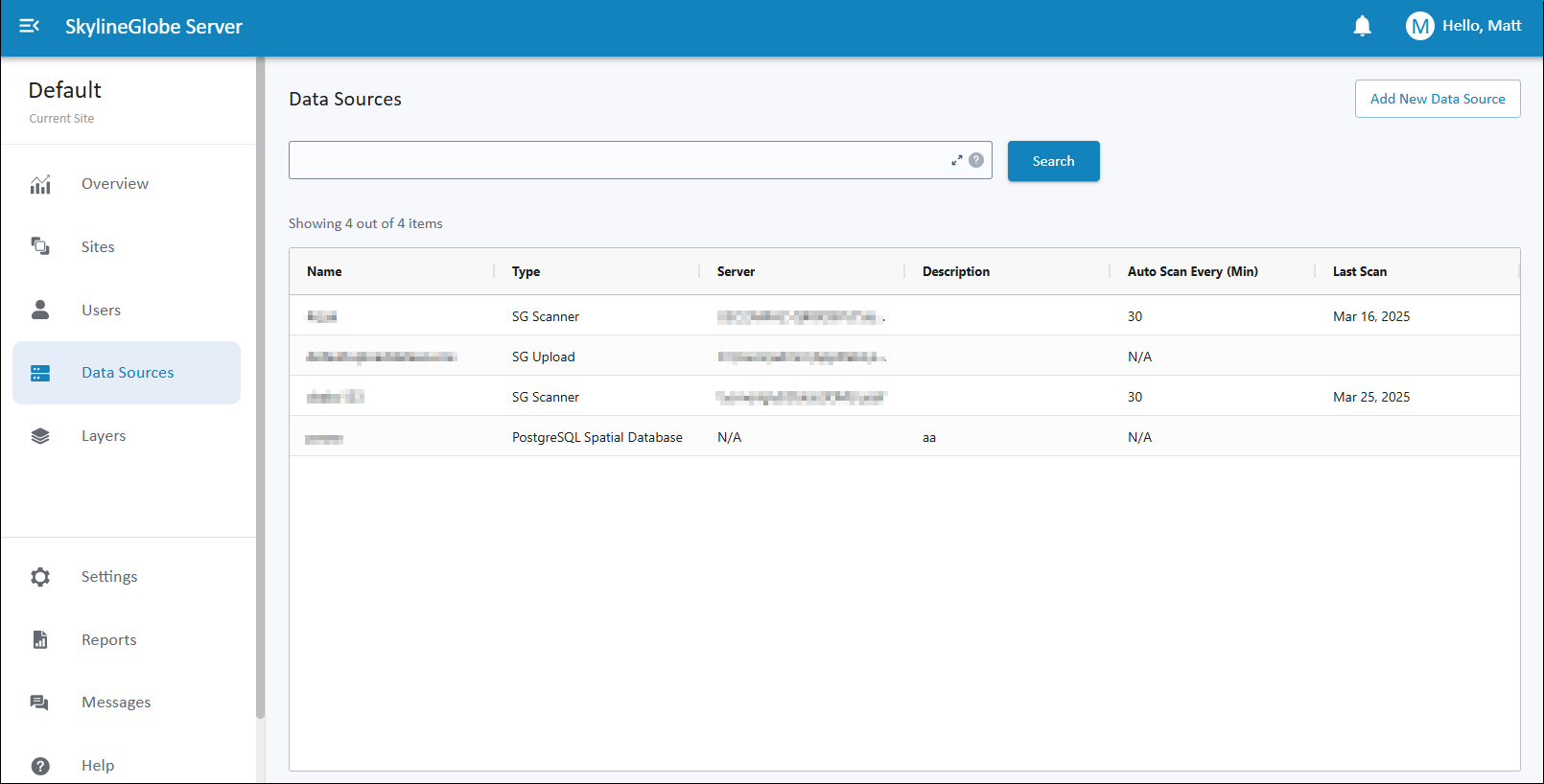Screen dimensions: 1544x784
Task: Click the user avatar icon M
Action: tap(1419, 26)
